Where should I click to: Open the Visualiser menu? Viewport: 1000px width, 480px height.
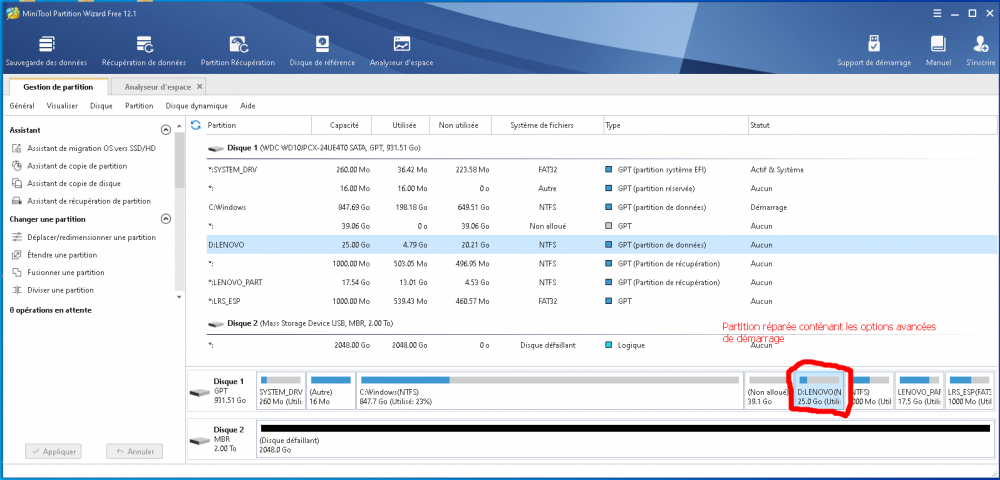click(62, 106)
